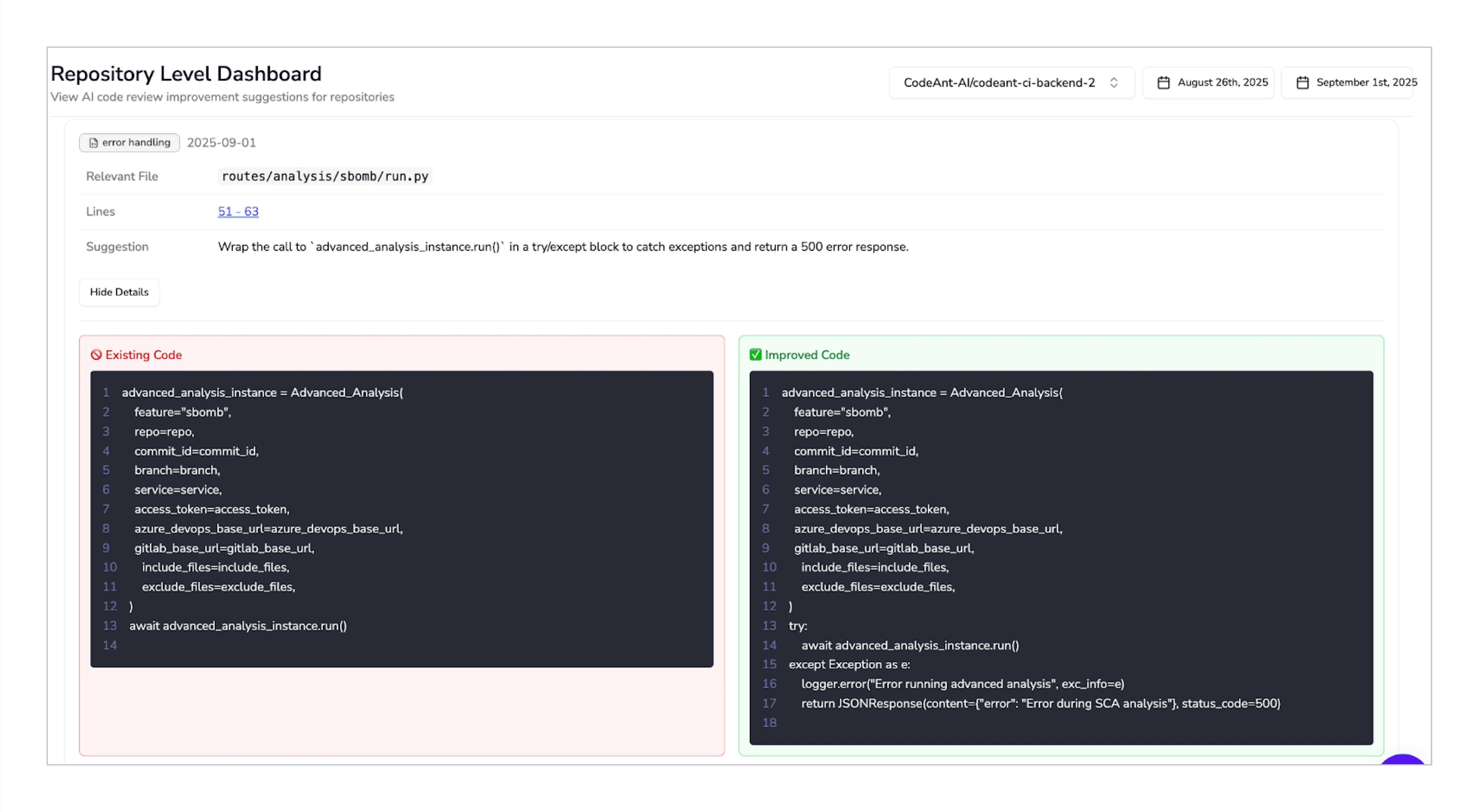The image size is (1479, 812).
Task: Click the green checkmark icon next to Improved Code
Action: pyautogui.click(x=755, y=355)
